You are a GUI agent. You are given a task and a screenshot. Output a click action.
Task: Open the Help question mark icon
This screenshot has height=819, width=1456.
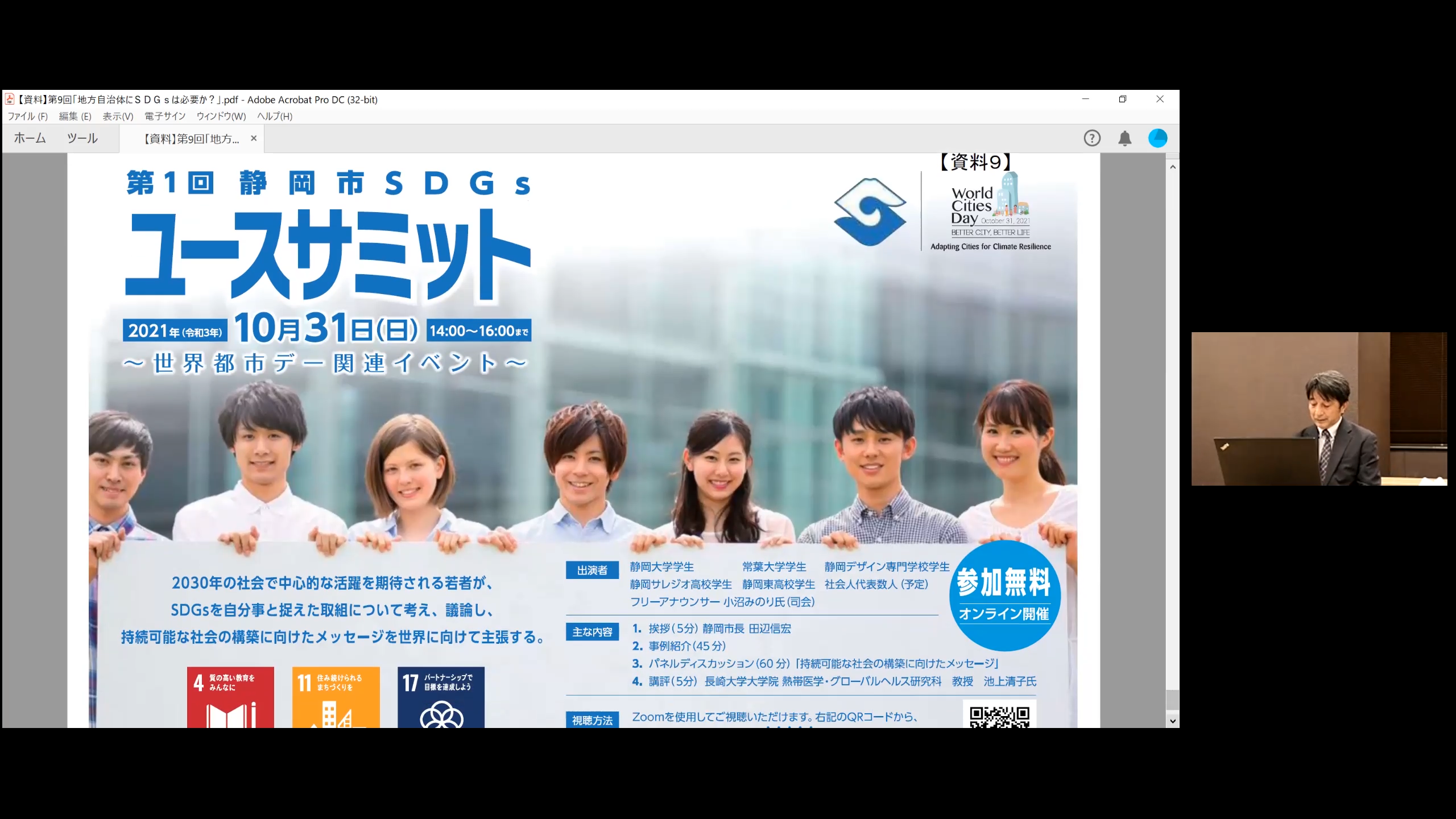click(x=1091, y=138)
